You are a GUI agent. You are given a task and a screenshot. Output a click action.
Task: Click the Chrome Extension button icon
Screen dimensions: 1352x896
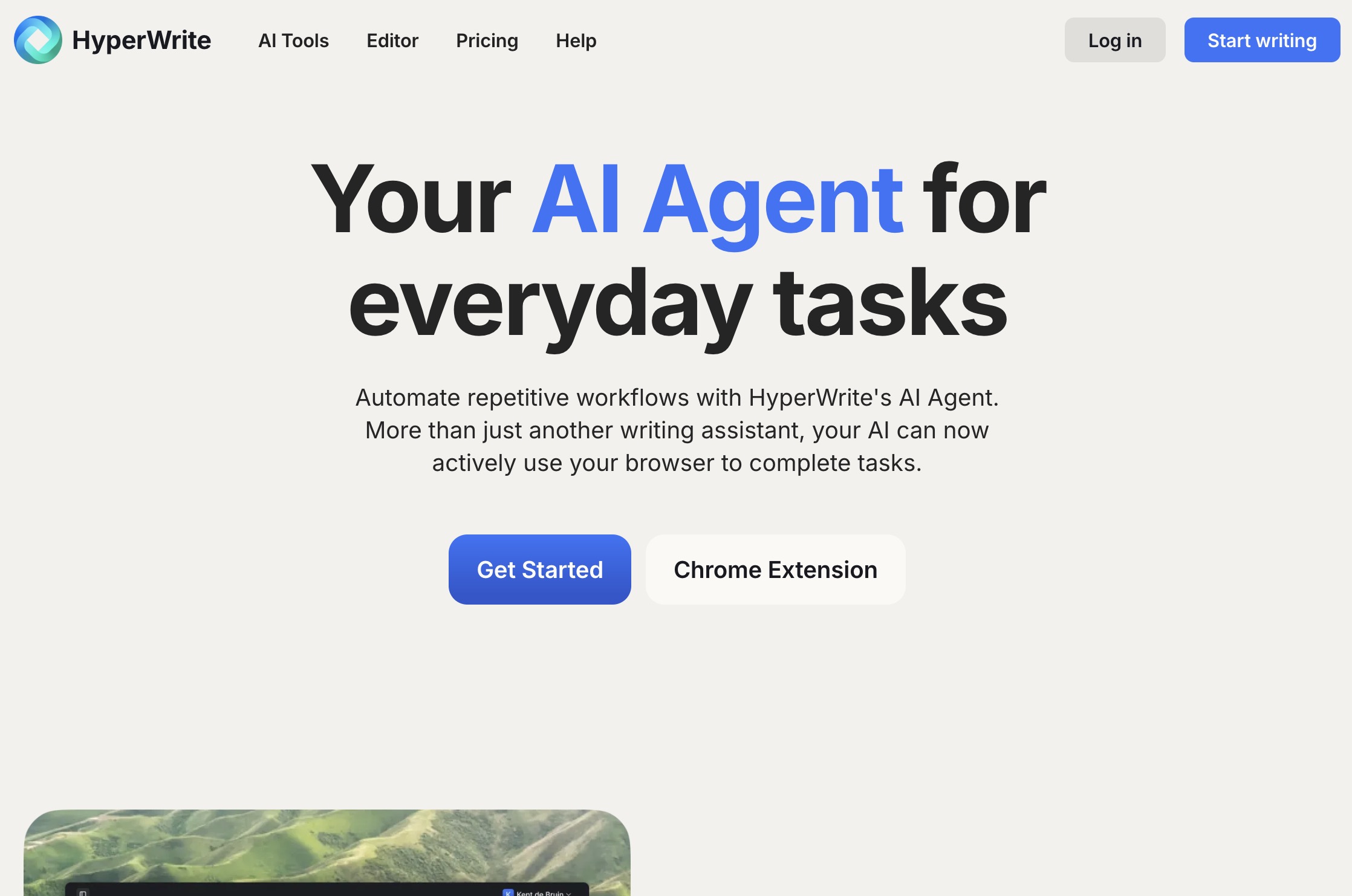pos(776,569)
